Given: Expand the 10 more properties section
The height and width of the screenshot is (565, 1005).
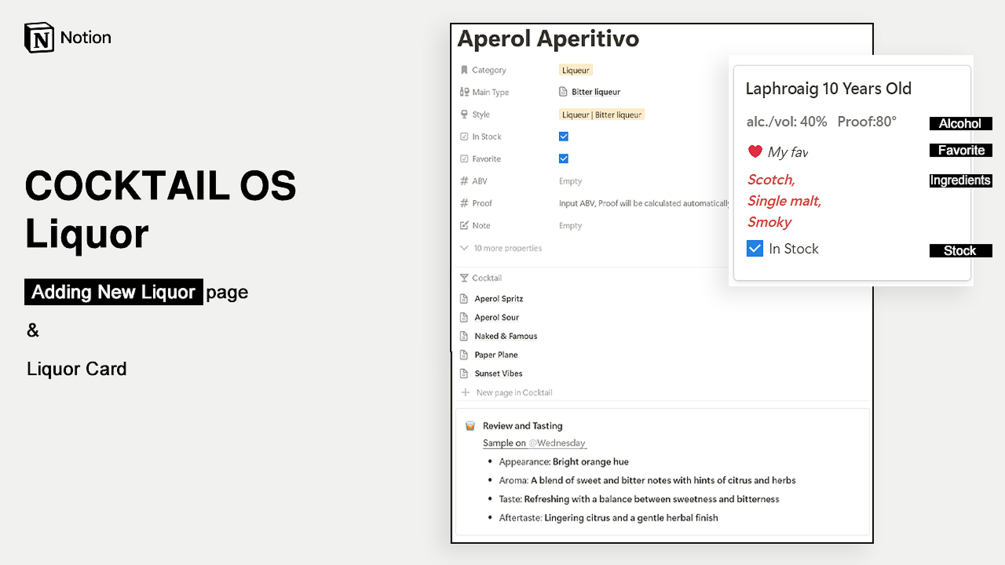Looking at the screenshot, I should [501, 248].
